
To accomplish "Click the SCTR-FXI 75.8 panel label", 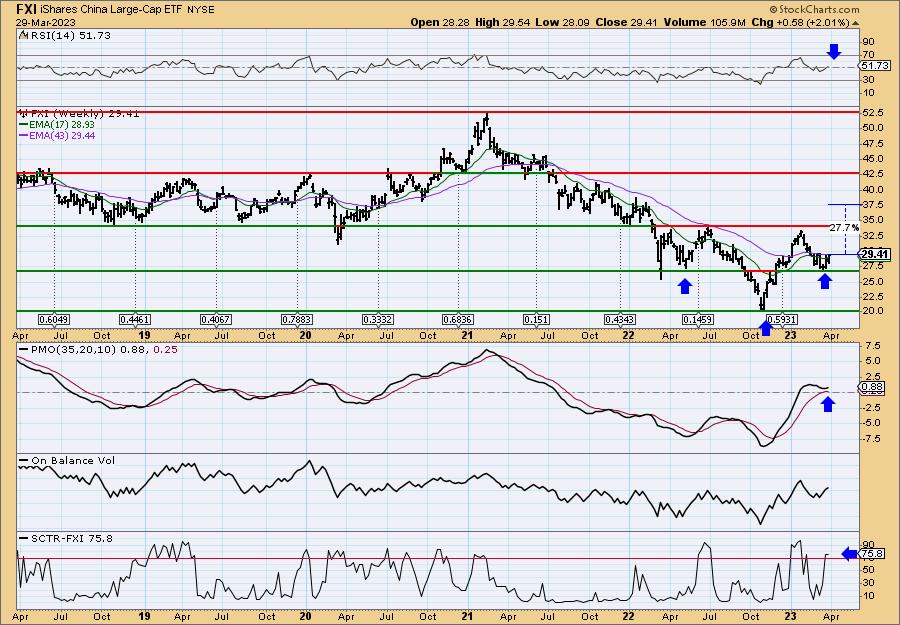I will click(x=71, y=538).
